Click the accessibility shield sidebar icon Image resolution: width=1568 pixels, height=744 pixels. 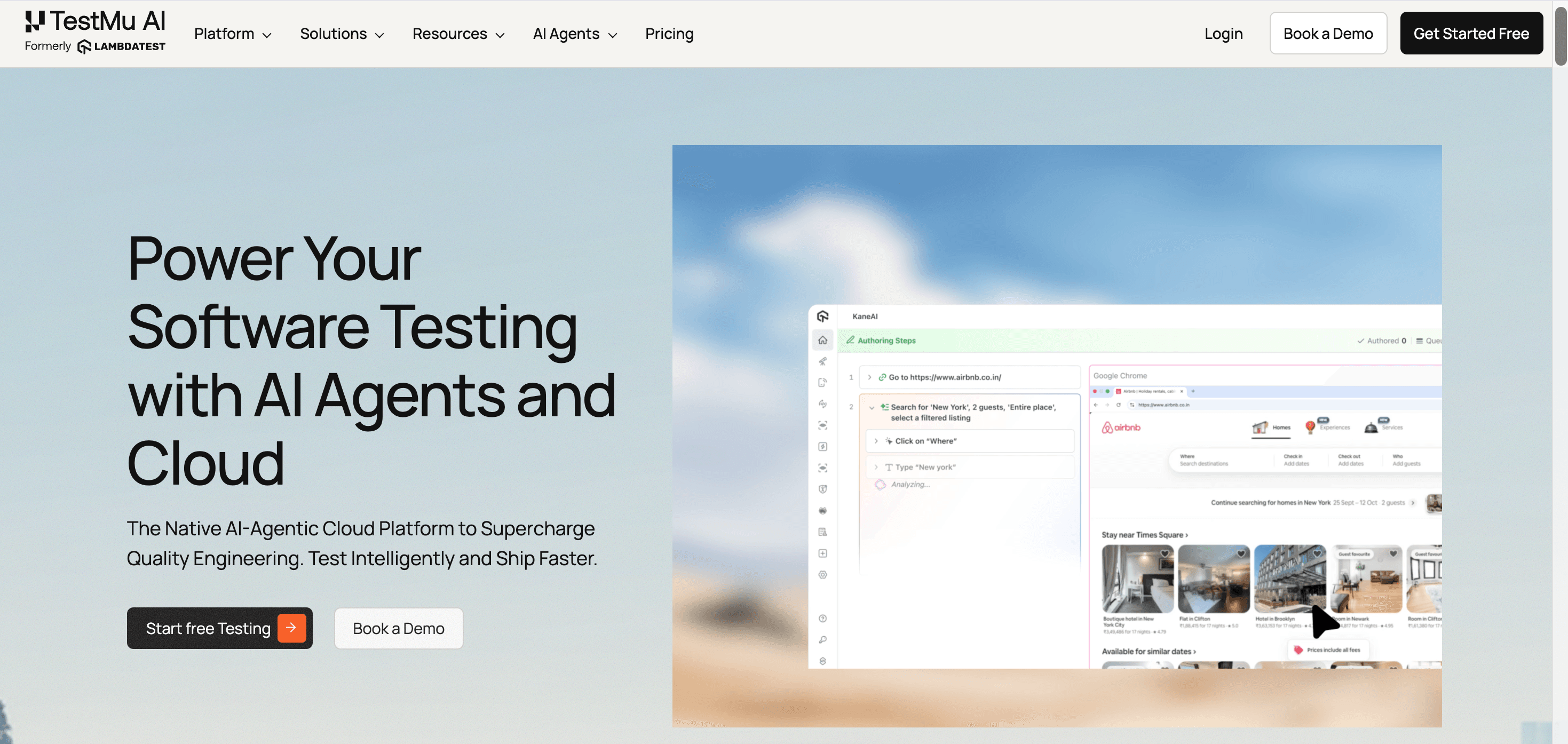[822, 489]
